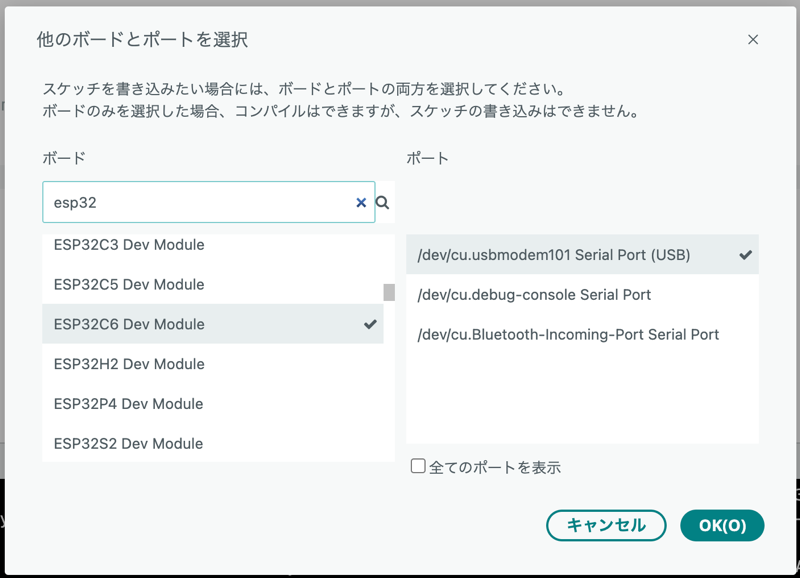
Task: Select ESP32C3 Dev Module board
Action: click(x=213, y=245)
